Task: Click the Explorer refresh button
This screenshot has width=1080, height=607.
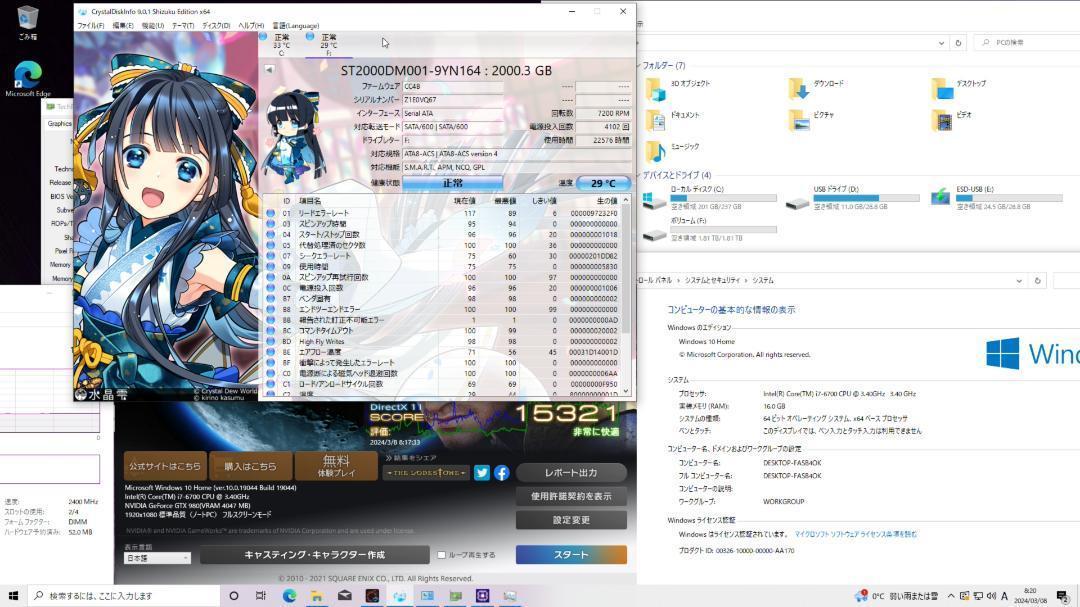Action: tap(958, 43)
